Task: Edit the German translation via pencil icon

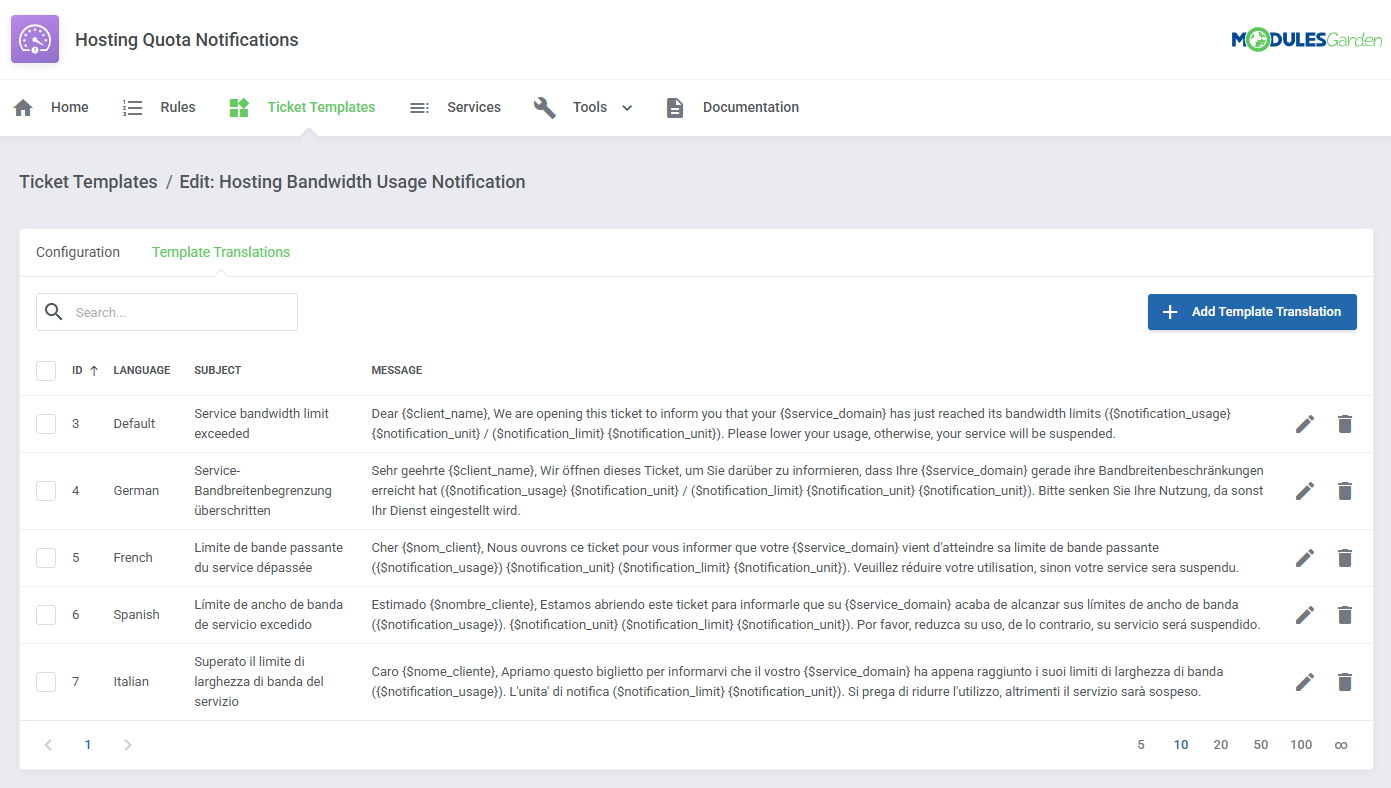Action: point(1304,490)
